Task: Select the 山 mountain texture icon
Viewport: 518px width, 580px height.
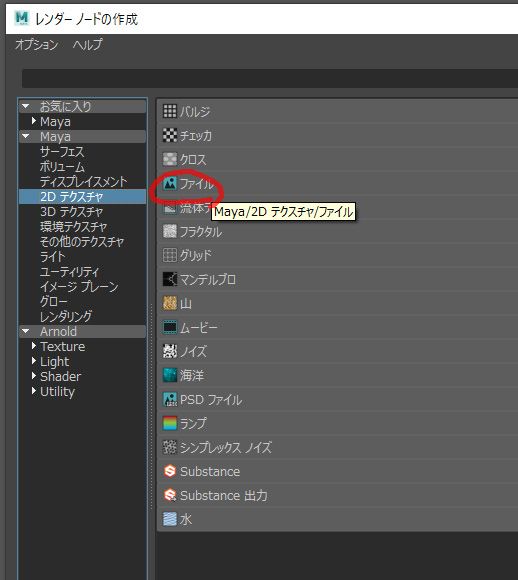Action: [170, 303]
